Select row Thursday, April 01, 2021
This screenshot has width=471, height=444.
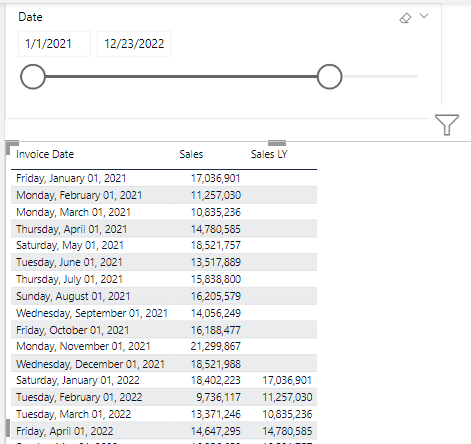(164, 229)
